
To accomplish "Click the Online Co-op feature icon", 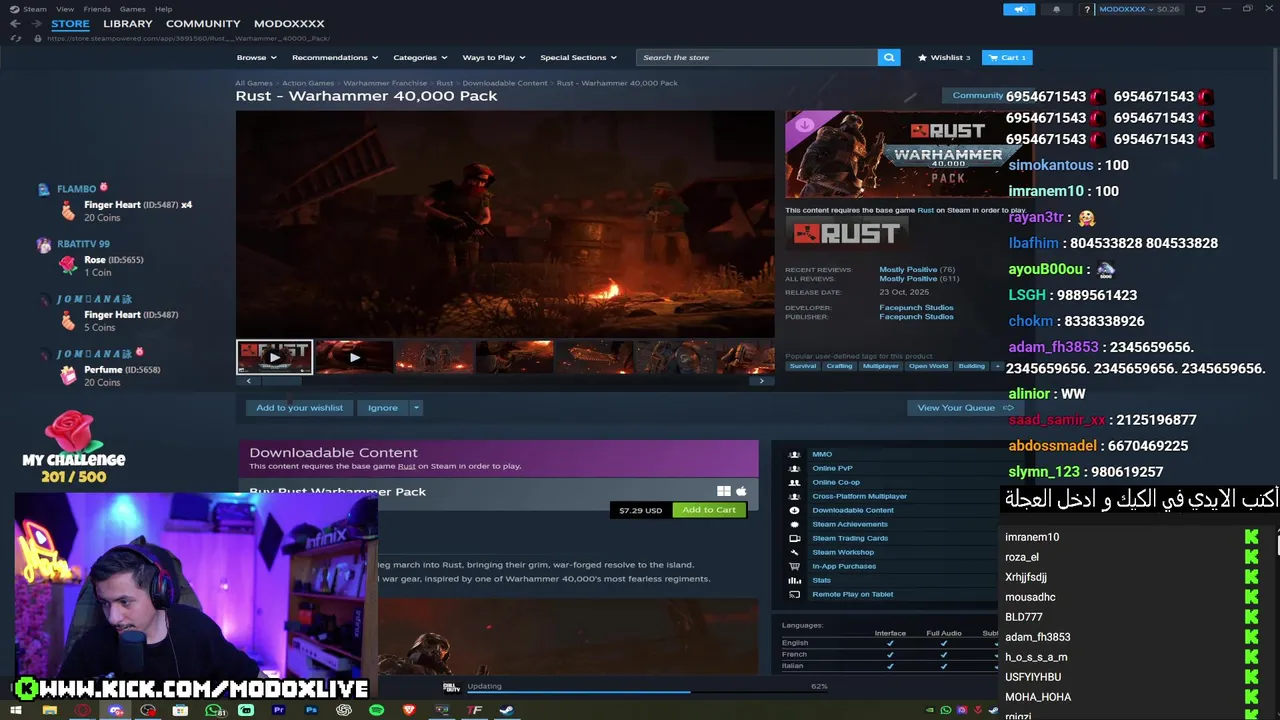I will click(x=795, y=482).
